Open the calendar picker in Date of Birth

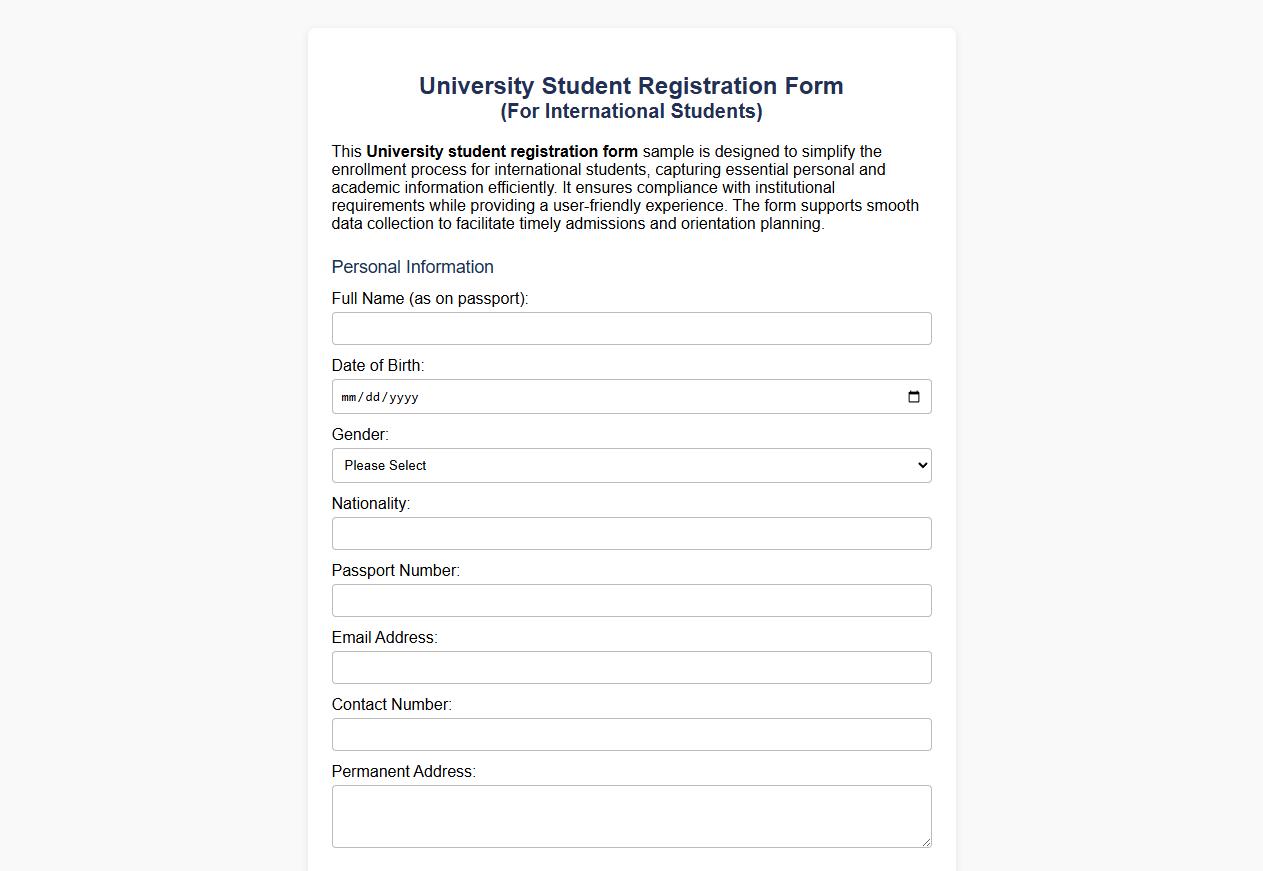(913, 396)
